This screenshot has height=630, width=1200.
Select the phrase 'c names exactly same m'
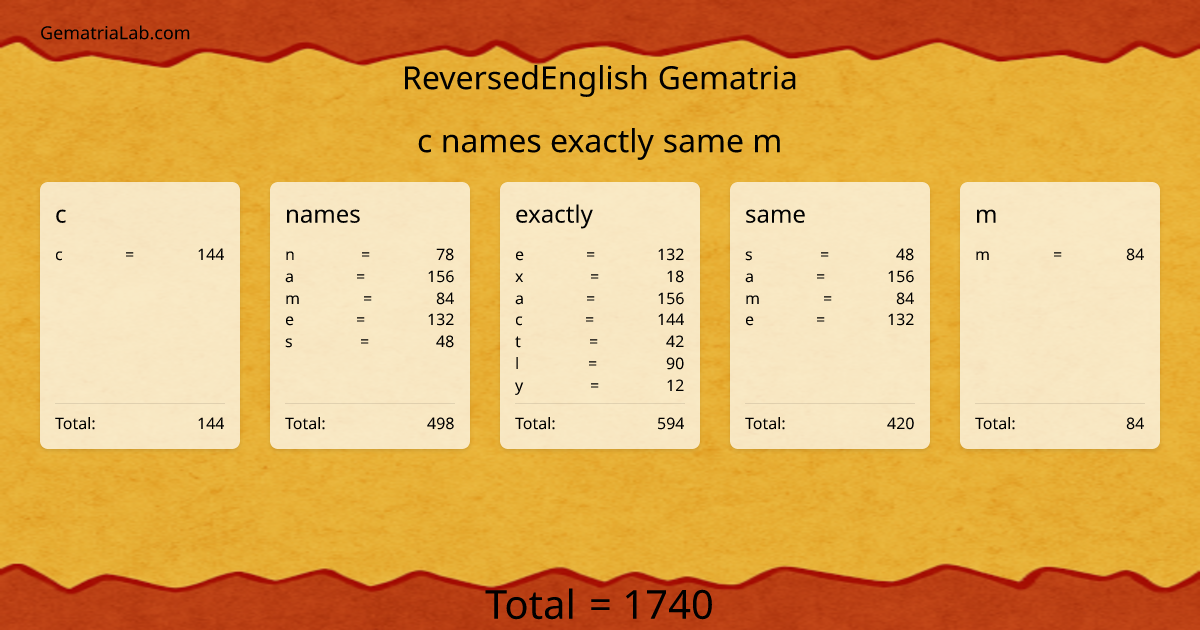point(599,142)
